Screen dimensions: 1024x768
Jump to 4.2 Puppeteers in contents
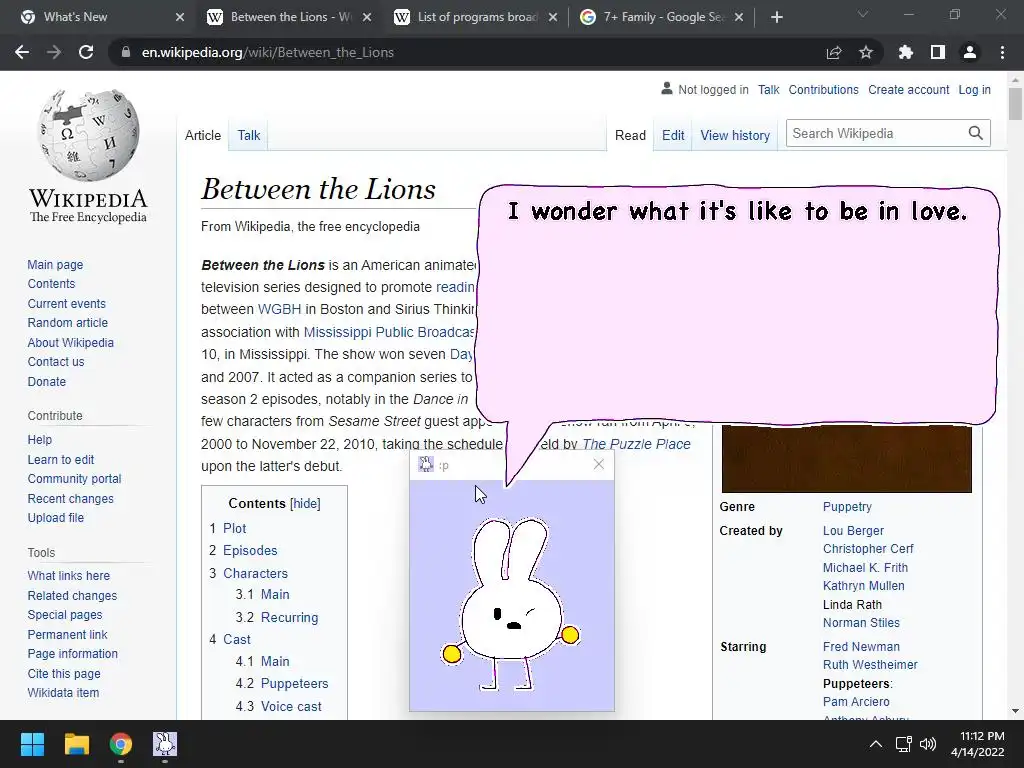point(294,684)
